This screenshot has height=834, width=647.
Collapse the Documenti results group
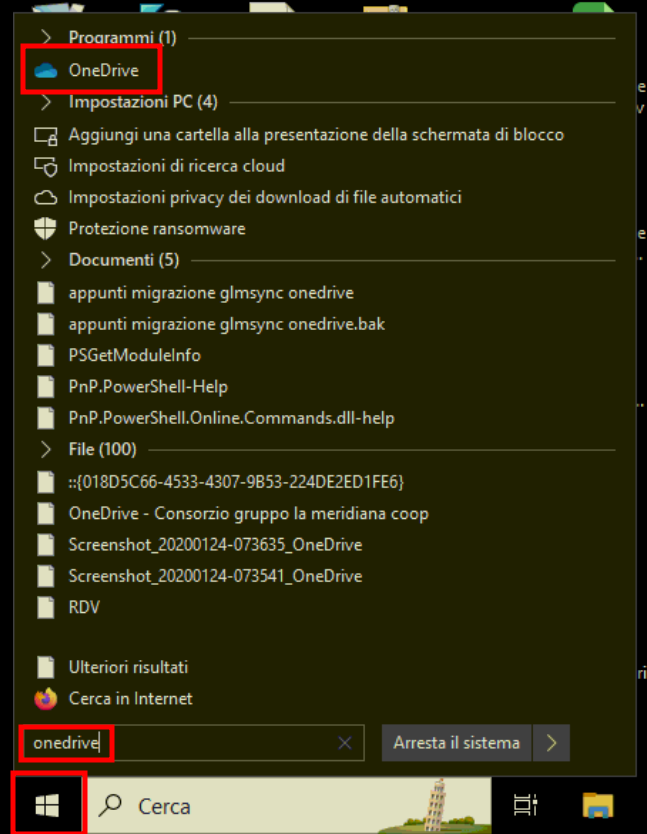pyautogui.click(x=45, y=261)
